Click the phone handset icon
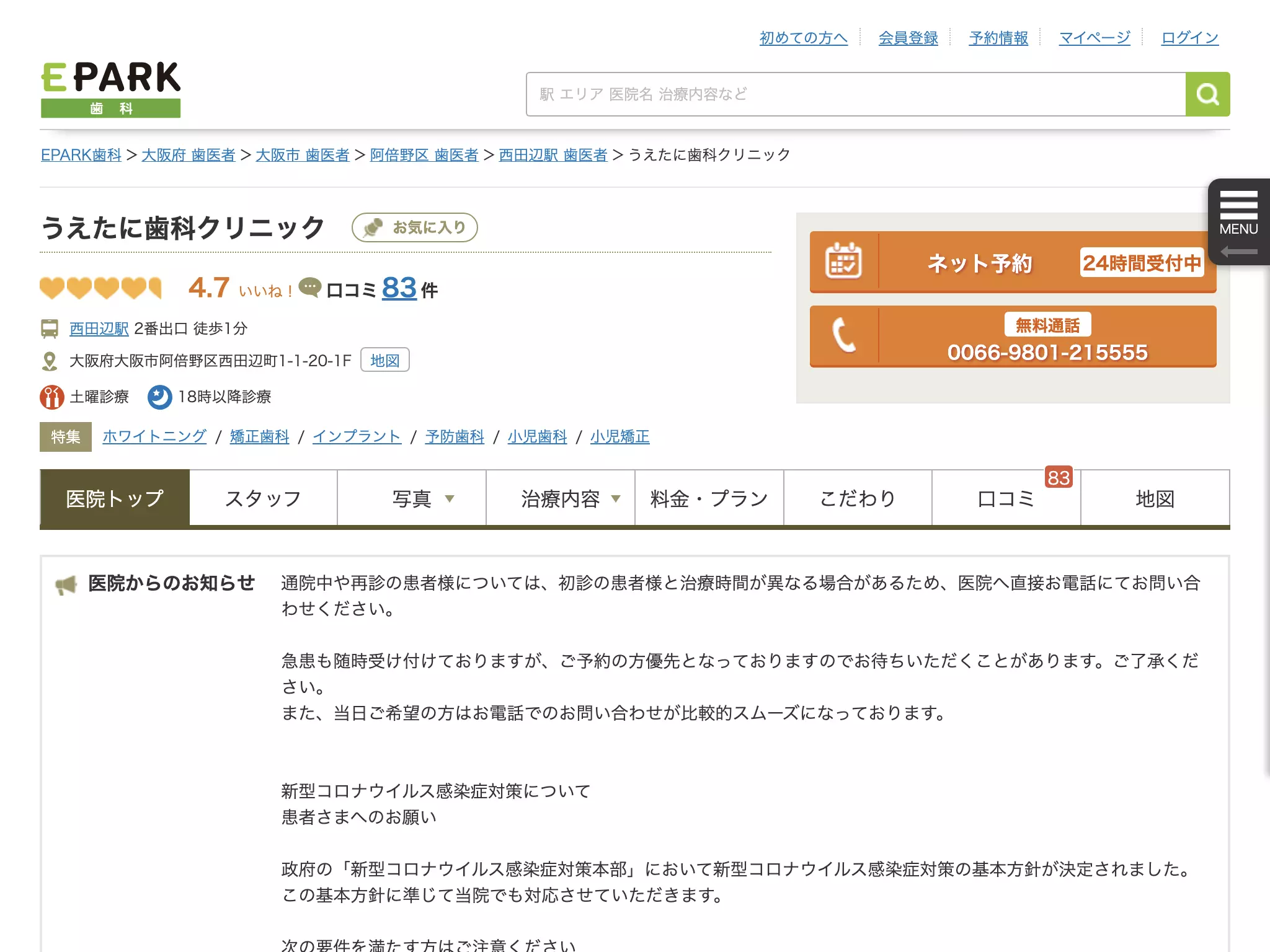1270x952 pixels. [843, 335]
